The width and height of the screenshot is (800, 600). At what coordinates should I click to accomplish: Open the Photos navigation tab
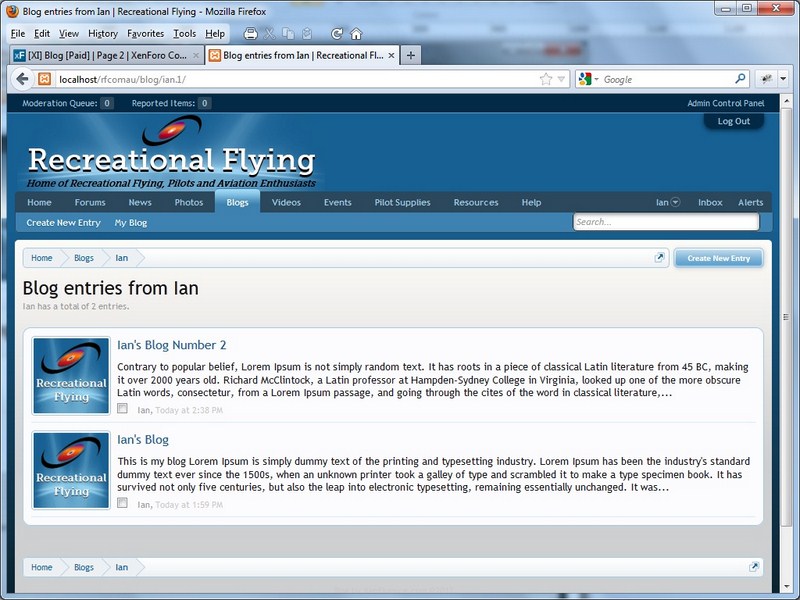coord(189,203)
